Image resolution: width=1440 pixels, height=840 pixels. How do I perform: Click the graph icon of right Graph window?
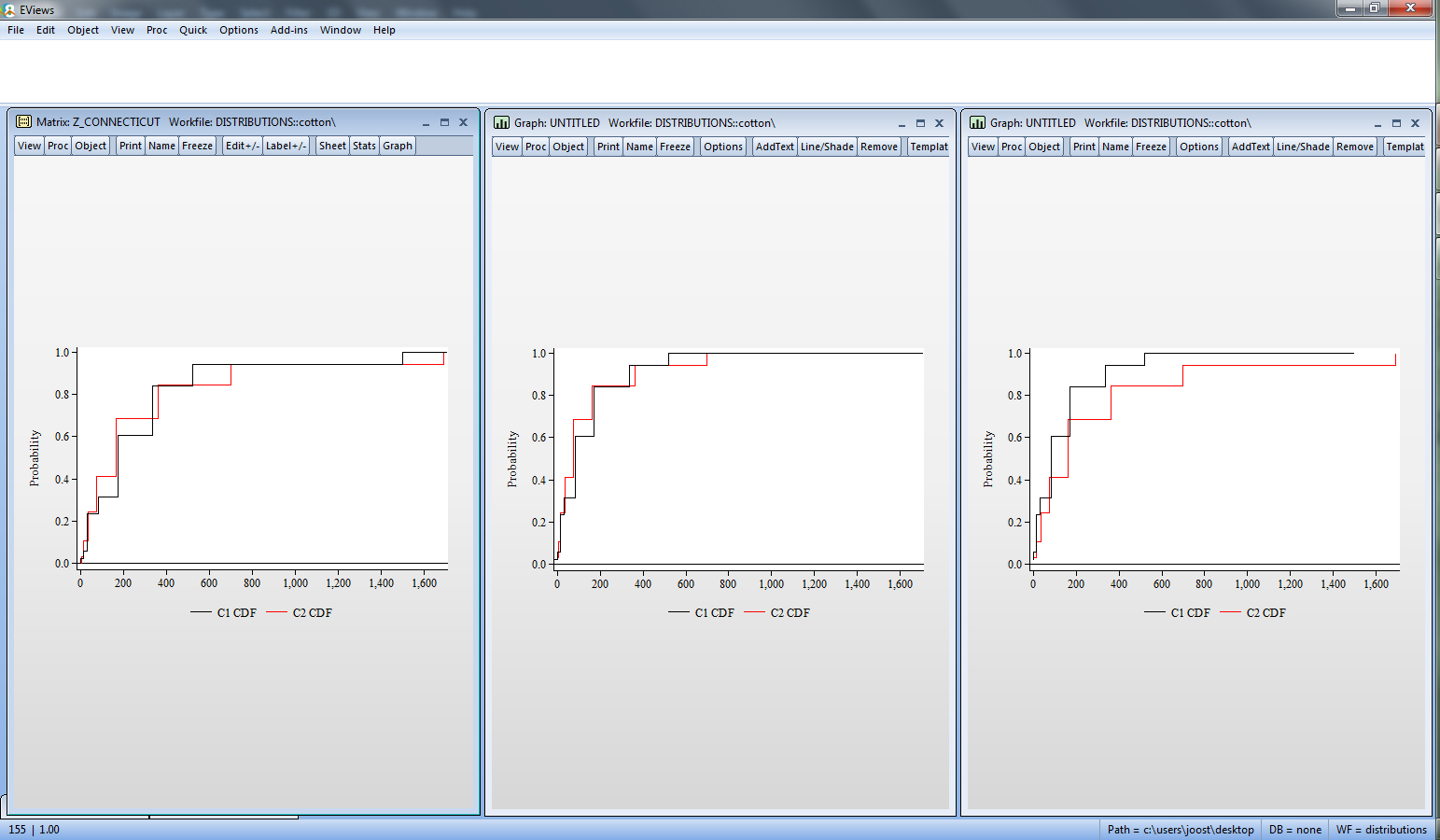pos(977,123)
